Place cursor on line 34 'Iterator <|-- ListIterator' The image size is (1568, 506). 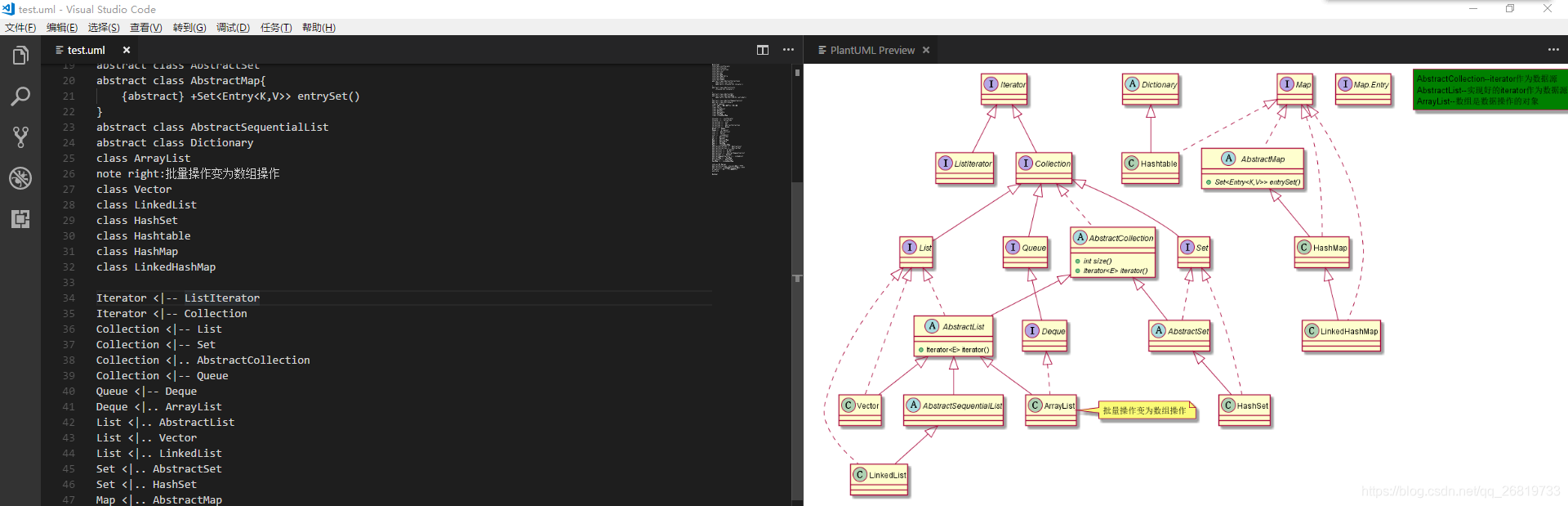tap(178, 298)
